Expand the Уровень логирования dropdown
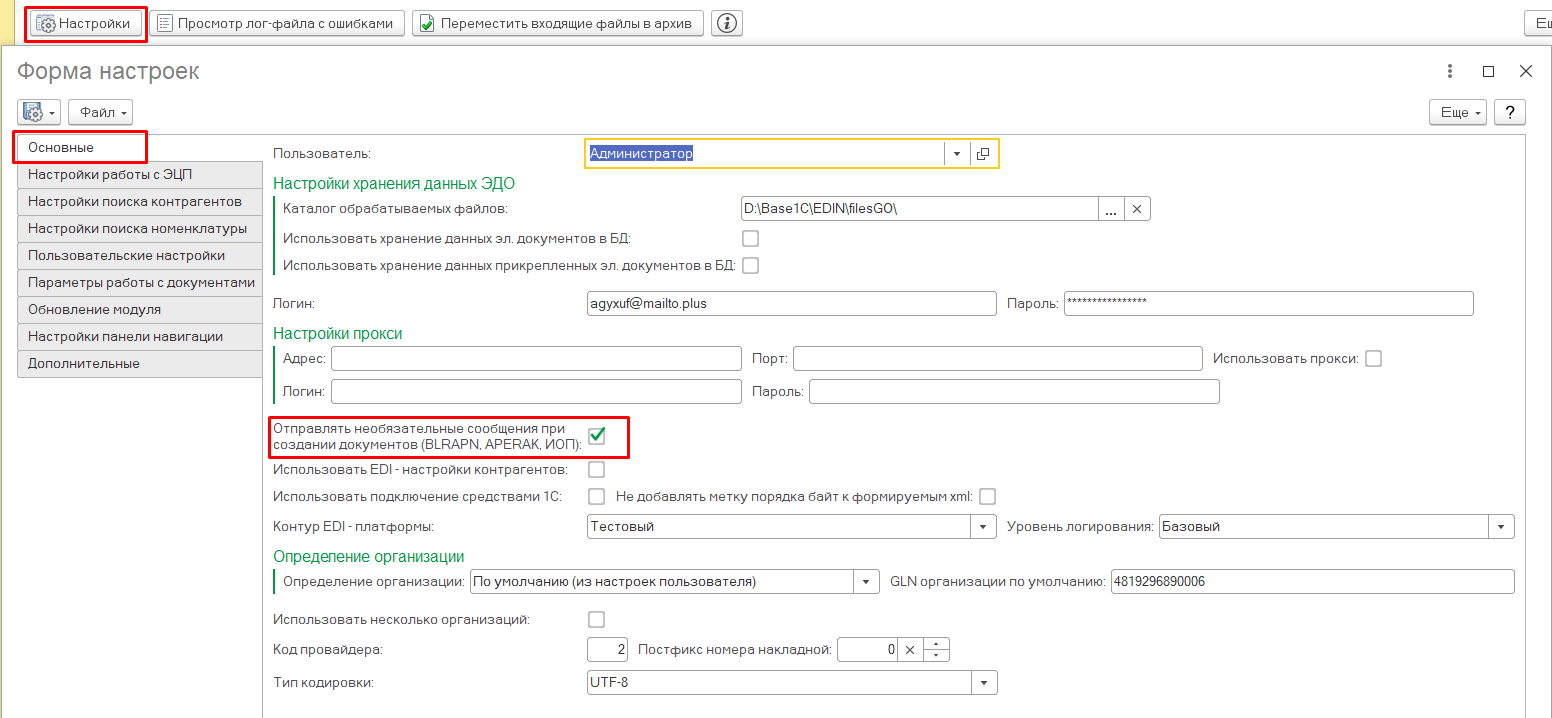Screen dimensions: 1552x718 point(1501,527)
